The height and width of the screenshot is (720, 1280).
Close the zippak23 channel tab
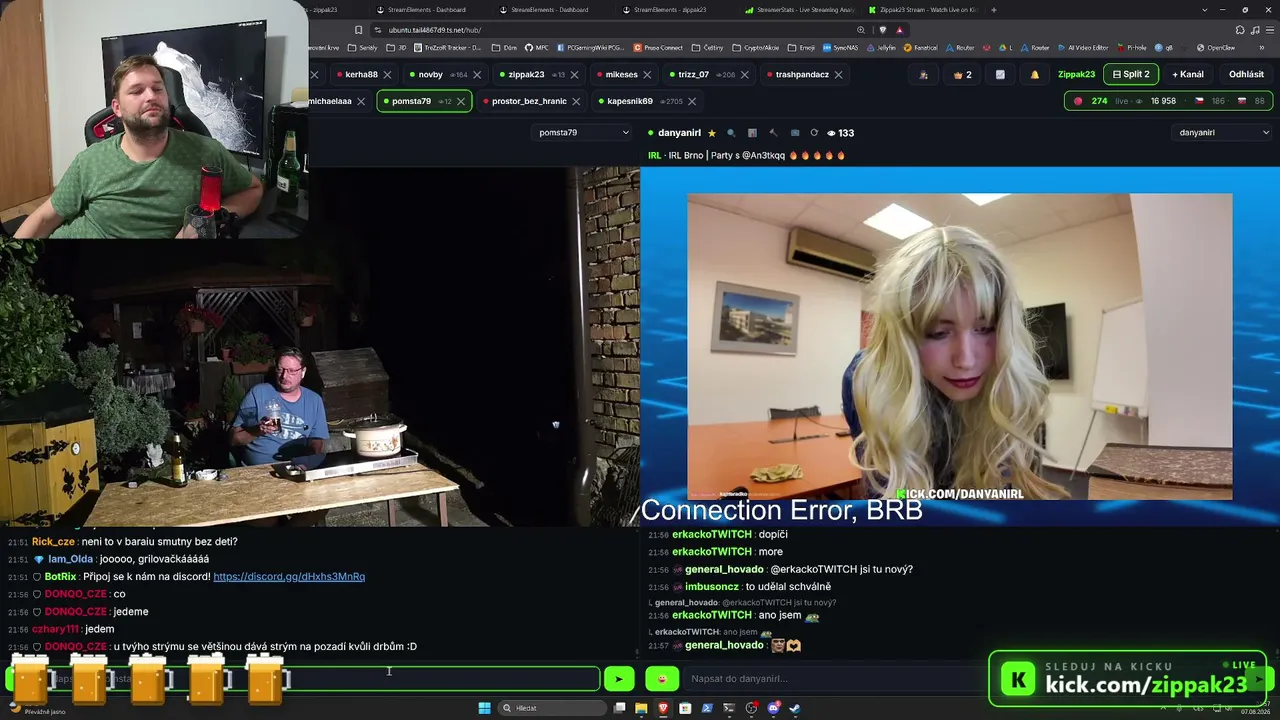pyautogui.click(x=575, y=74)
